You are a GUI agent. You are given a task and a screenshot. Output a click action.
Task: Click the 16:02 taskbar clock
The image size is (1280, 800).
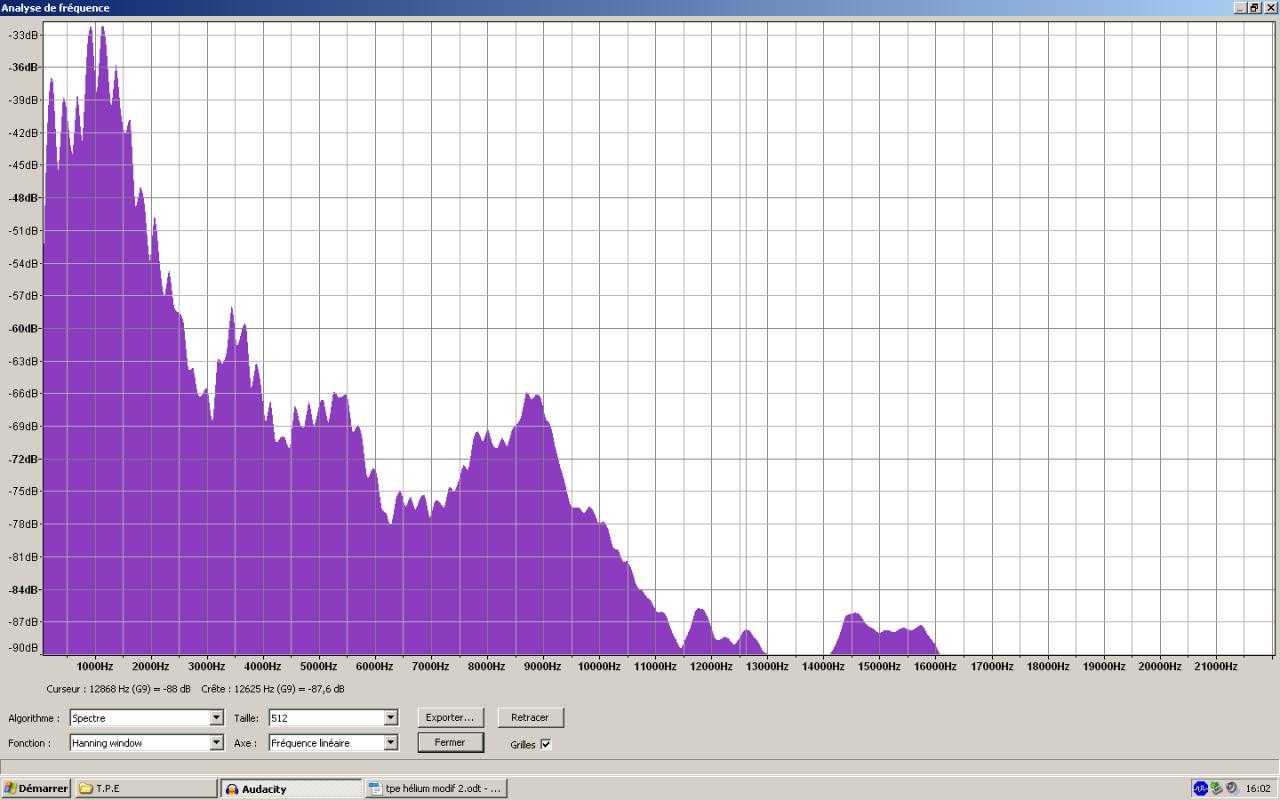[x=1258, y=788]
